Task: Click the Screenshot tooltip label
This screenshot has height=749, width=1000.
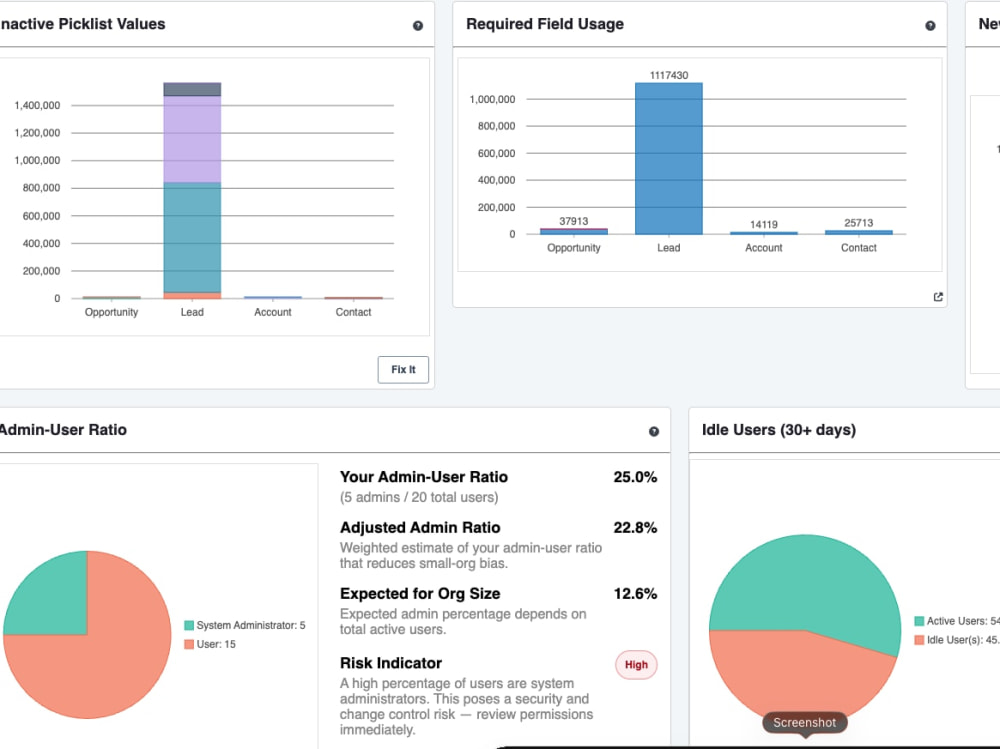Action: click(x=805, y=723)
